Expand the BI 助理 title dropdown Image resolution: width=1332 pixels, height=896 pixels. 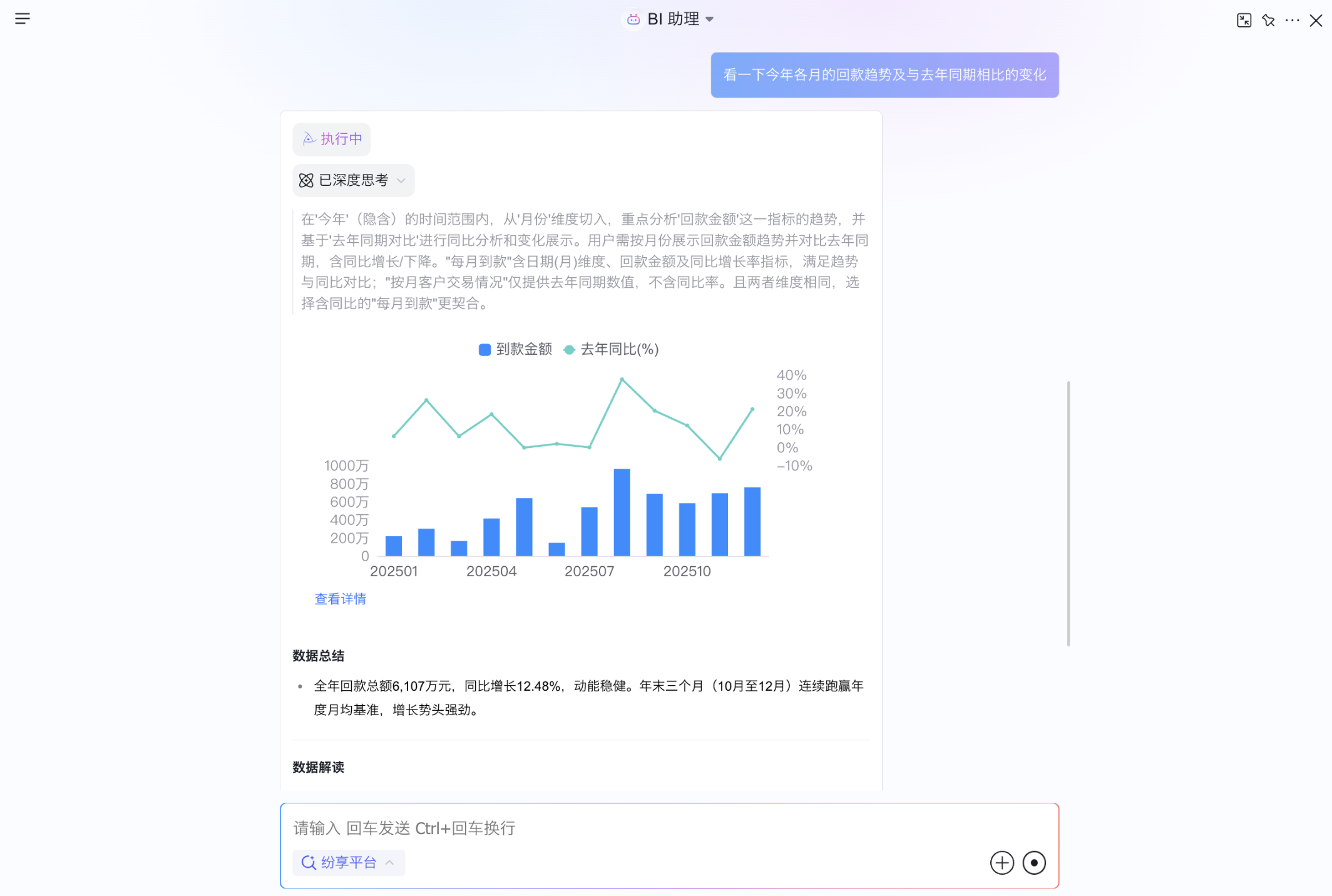click(x=709, y=19)
